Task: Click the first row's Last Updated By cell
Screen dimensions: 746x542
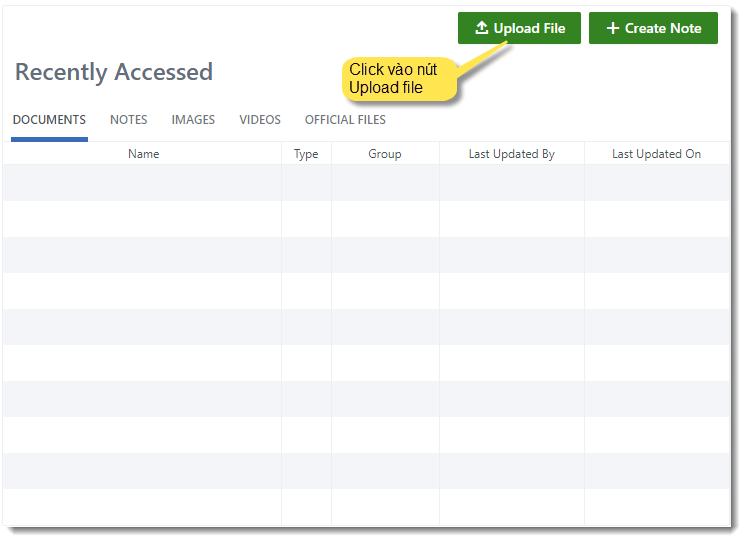Action: click(511, 183)
